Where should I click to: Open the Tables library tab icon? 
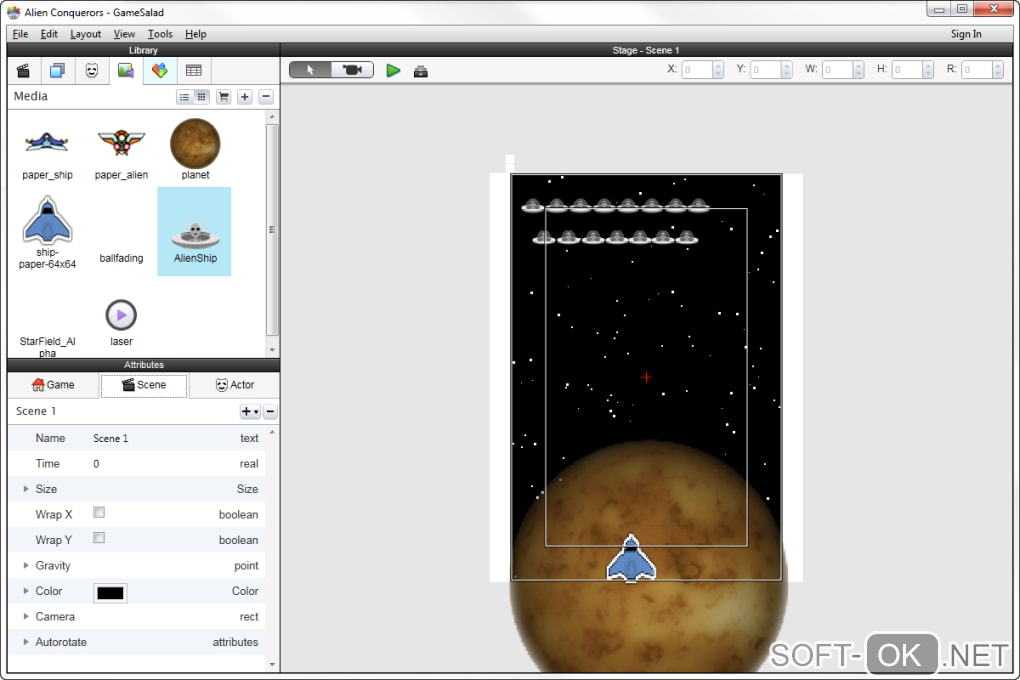coord(193,70)
